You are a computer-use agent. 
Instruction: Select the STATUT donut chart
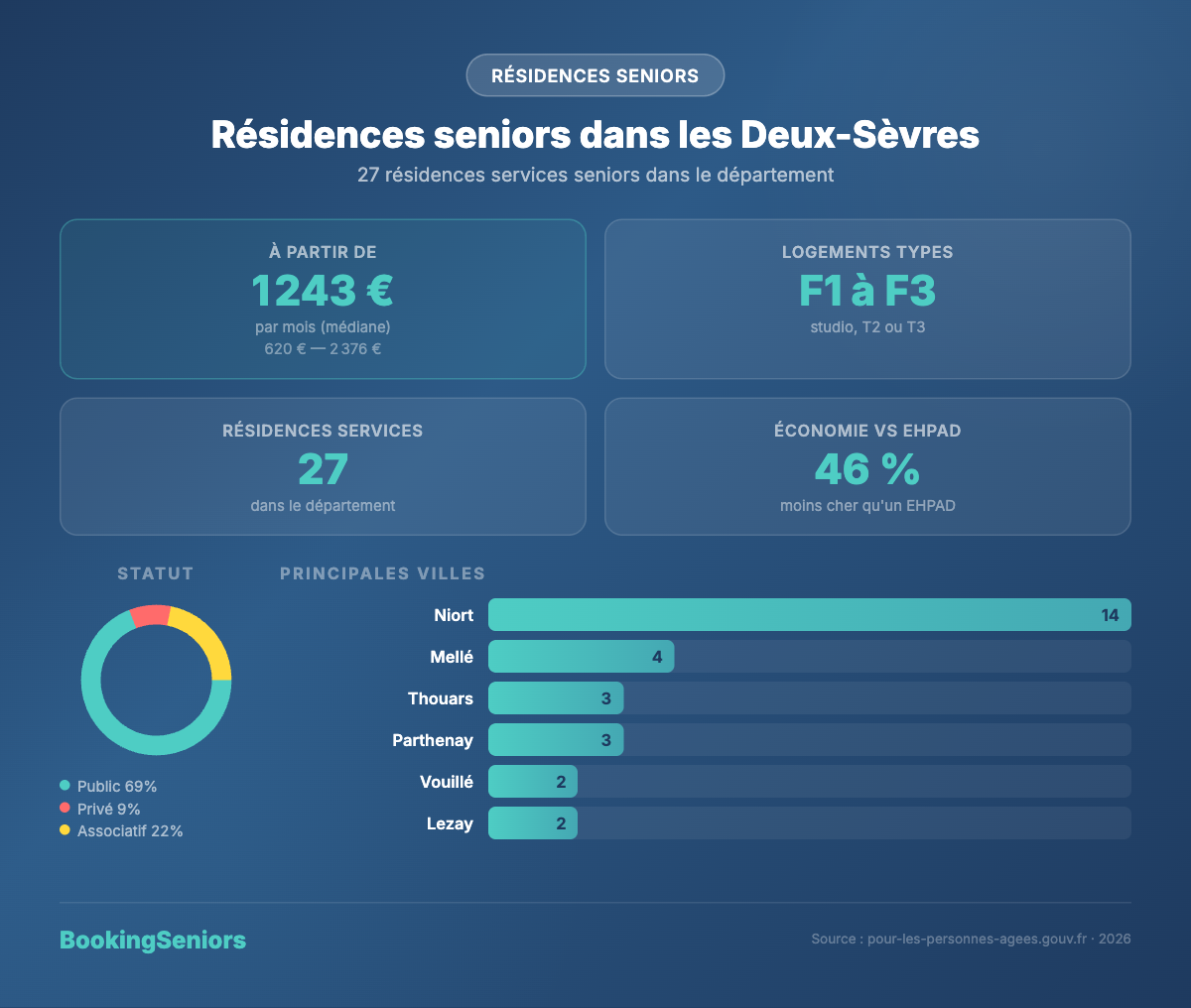[x=156, y=680]
